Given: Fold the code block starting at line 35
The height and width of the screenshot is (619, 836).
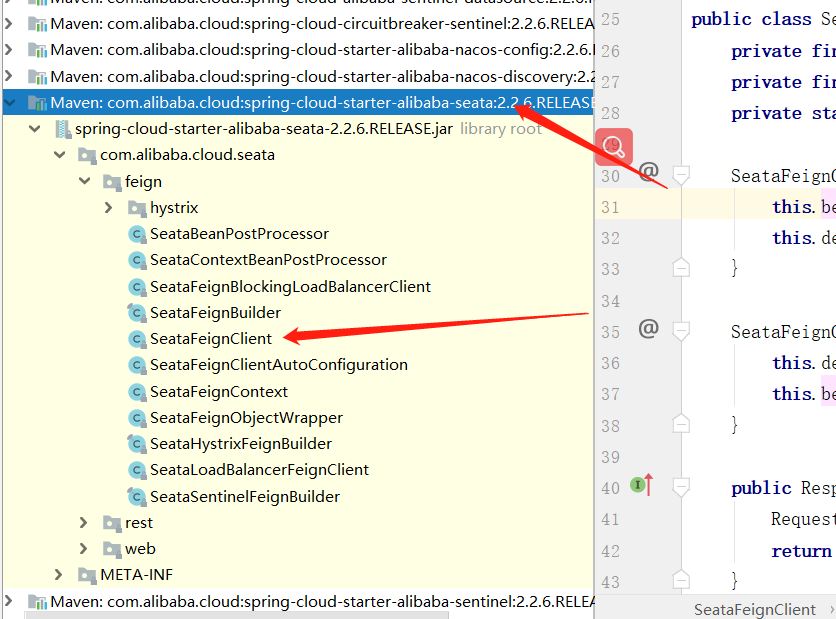Looking at the screenshot, I should click(x=681, y=332).
